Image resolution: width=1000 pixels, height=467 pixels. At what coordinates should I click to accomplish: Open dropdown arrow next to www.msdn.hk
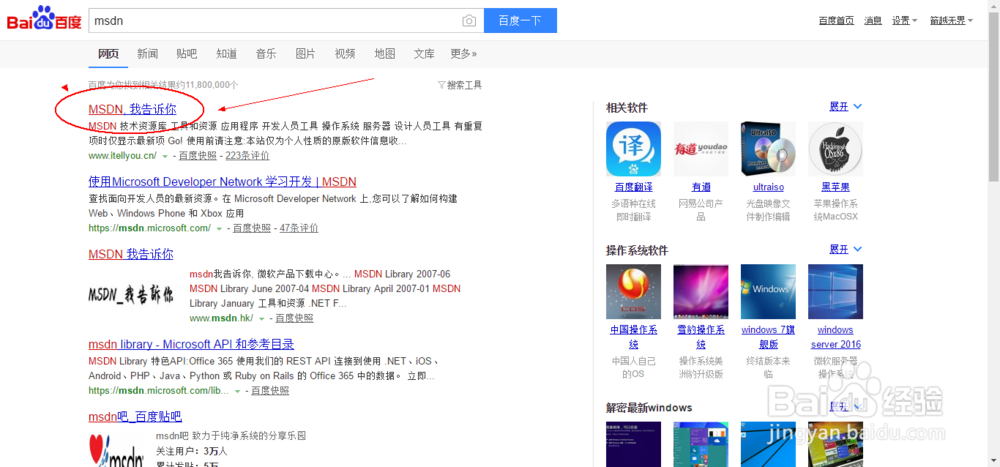(261, 318)
